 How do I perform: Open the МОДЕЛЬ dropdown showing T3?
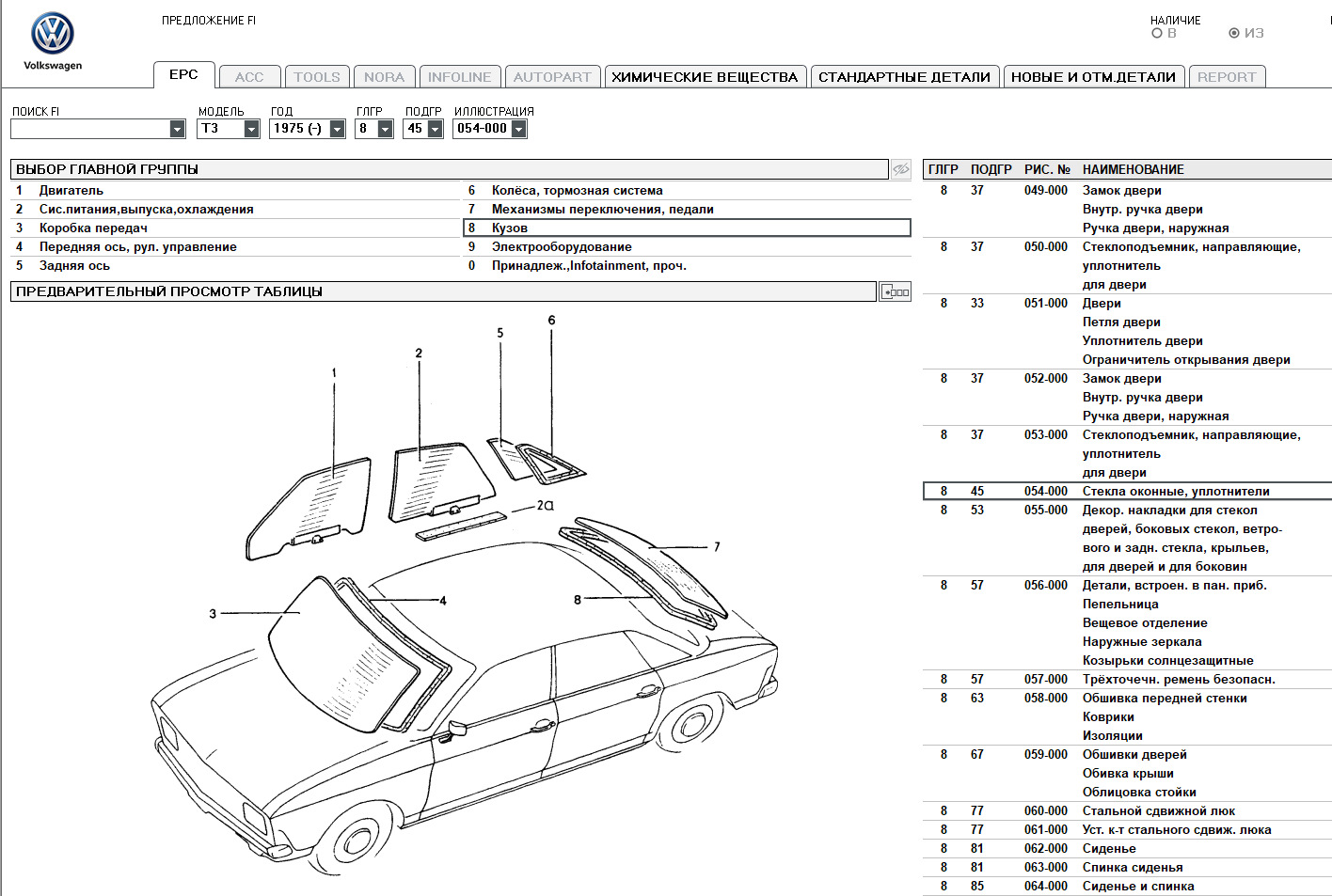pos(251,129)
